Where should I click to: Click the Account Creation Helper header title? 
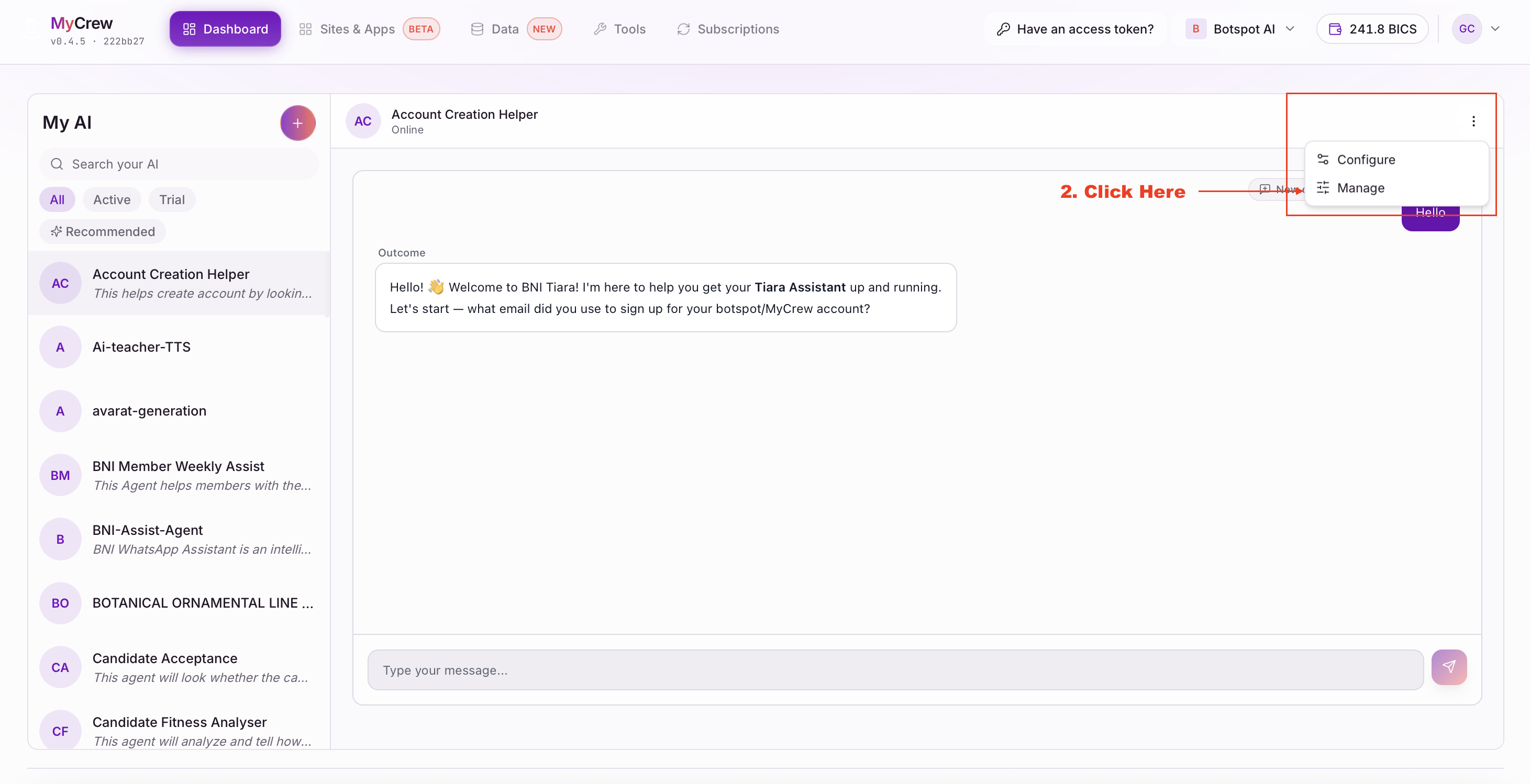[464, 114]
